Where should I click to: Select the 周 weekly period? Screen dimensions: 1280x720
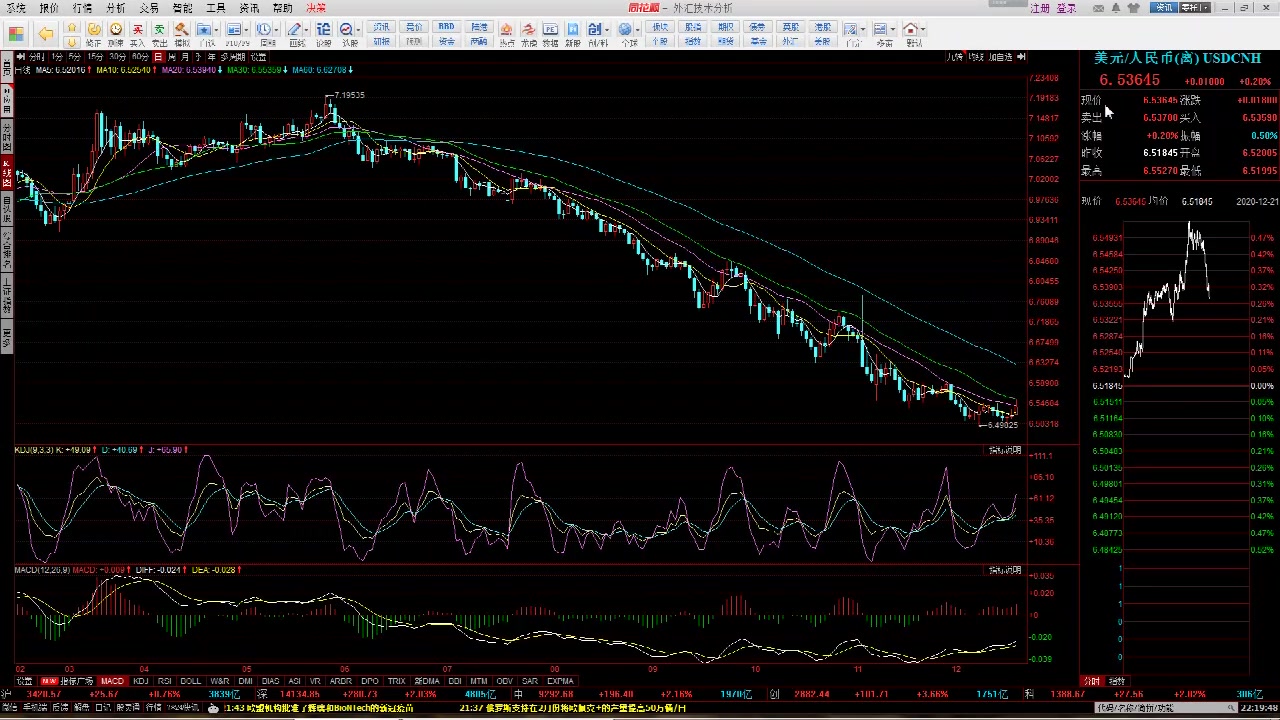(172, 57)
